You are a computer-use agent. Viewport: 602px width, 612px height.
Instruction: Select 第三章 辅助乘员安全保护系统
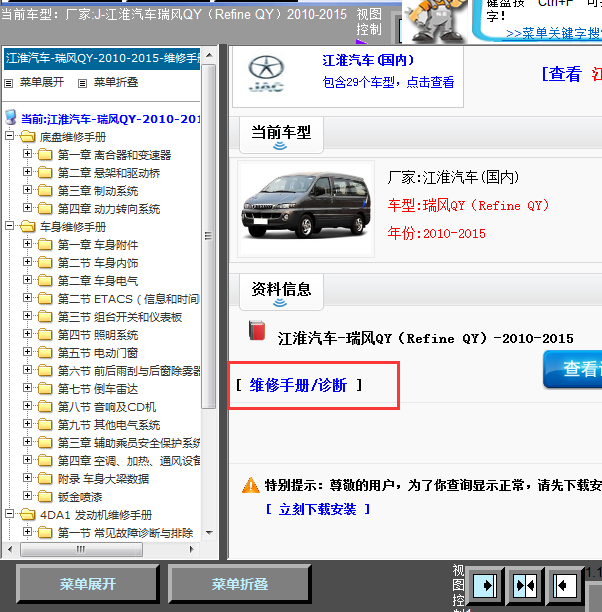point(129,443)
